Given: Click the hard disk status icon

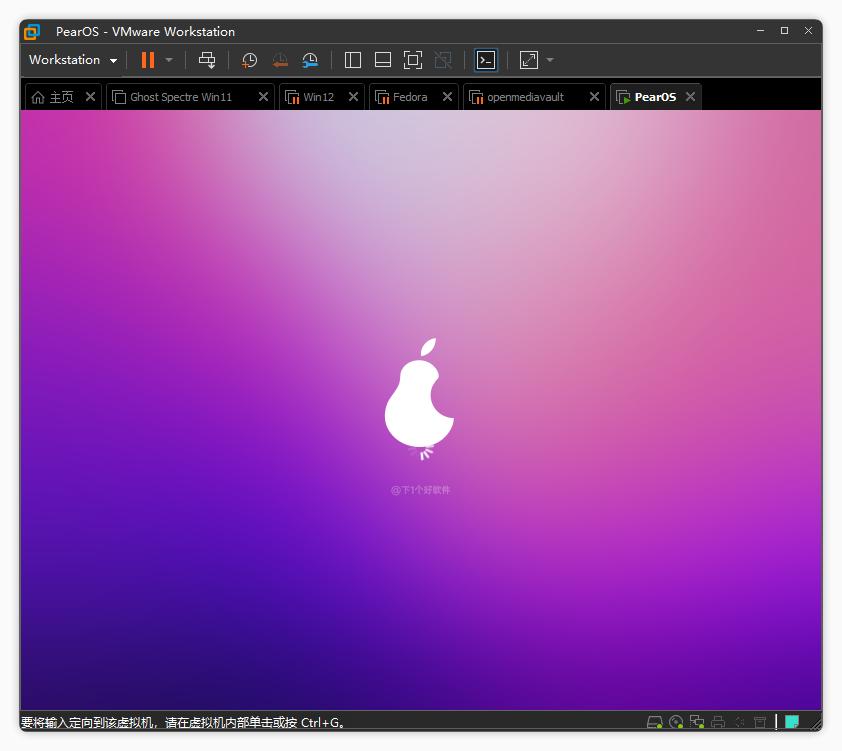Looking at the screenshot, I should (x=655, y=722).
